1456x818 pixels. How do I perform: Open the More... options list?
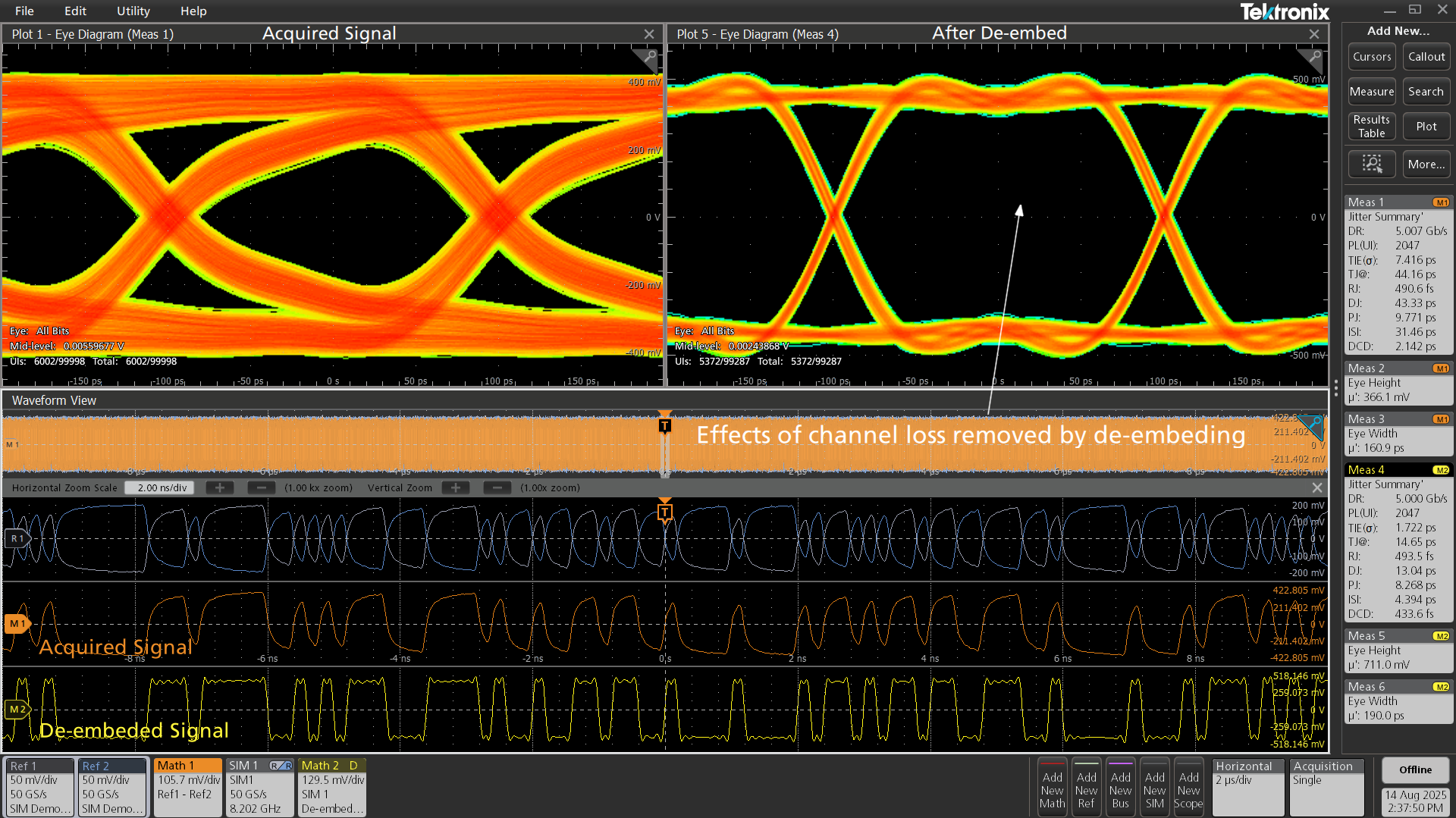coord(1426,164)
